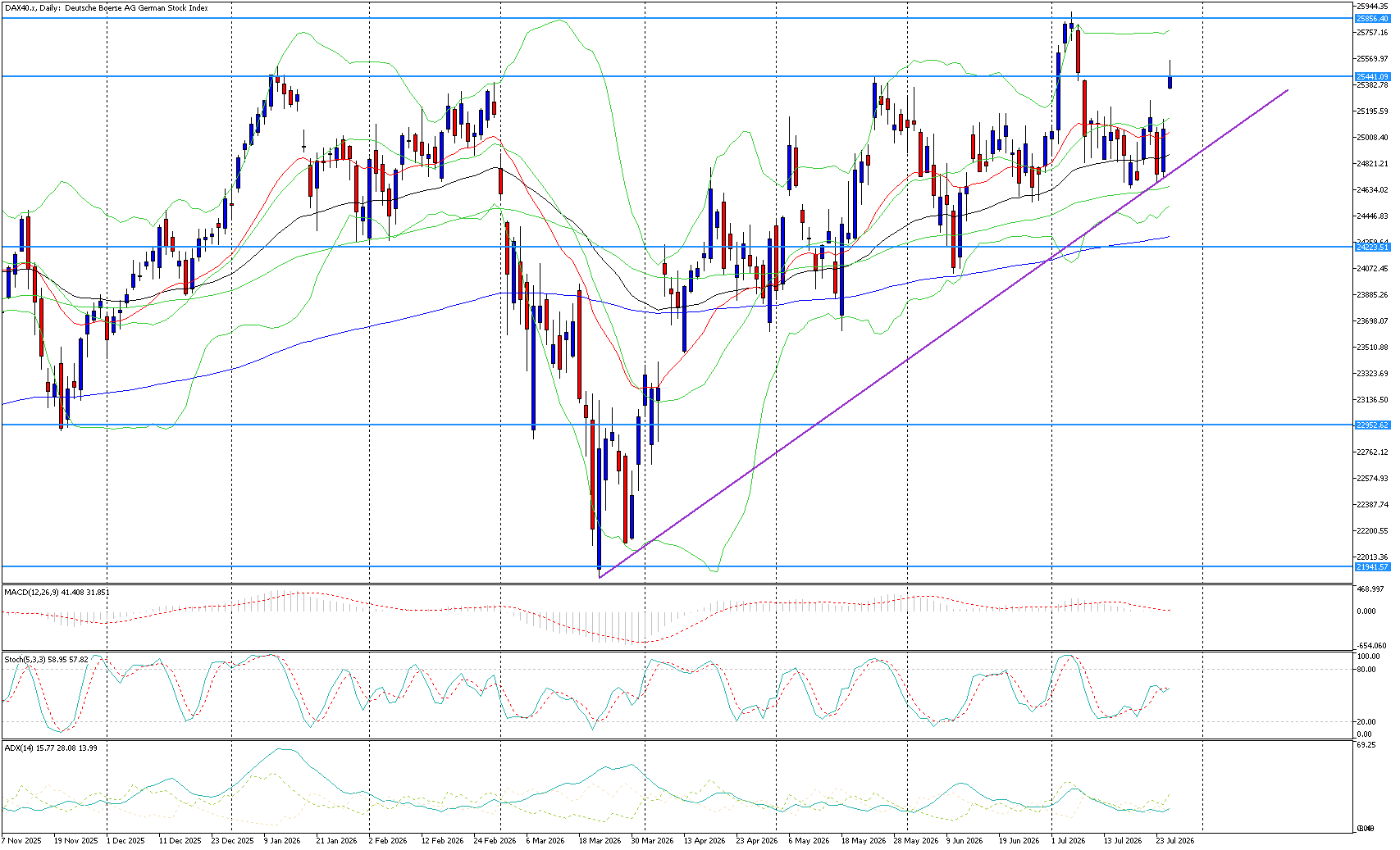This screenshot has height=850, width=1400.
Task: Click the 23 Jul 2026 date label
Action: (x=1175, y=840)
